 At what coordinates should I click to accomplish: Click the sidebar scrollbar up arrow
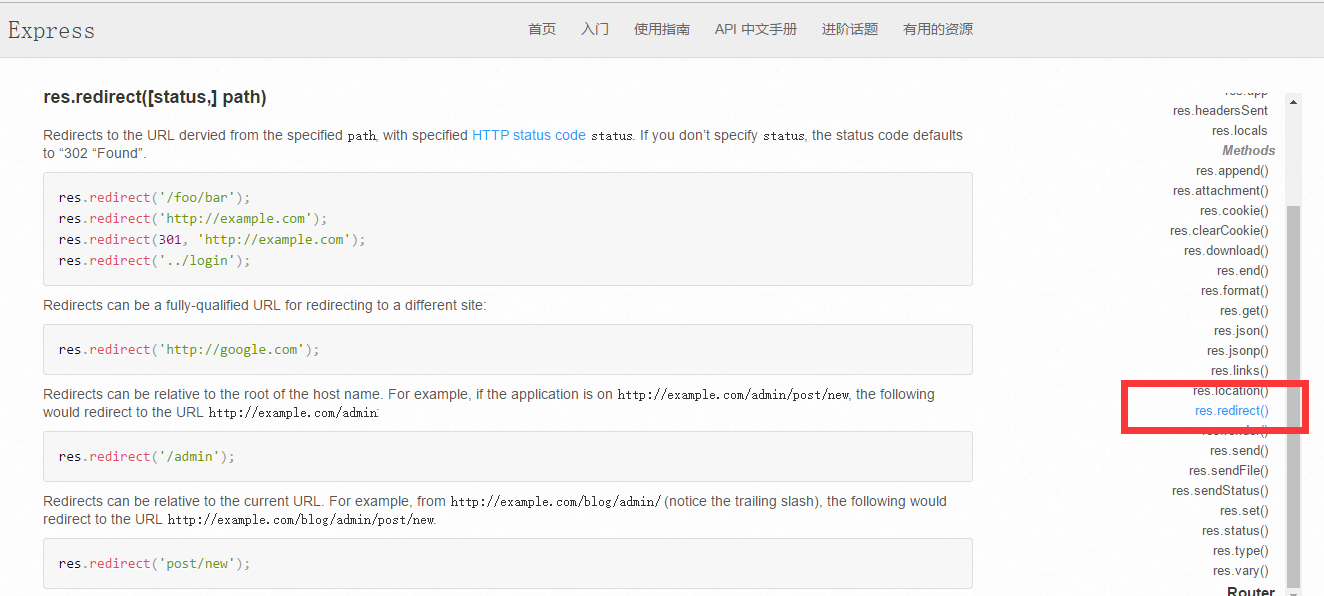click(x=1294, y=101)
